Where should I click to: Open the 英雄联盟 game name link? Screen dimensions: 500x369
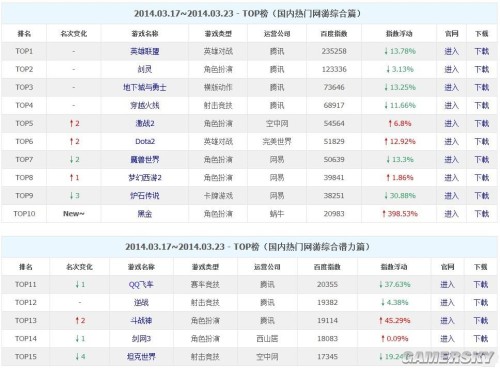[145, 51]
